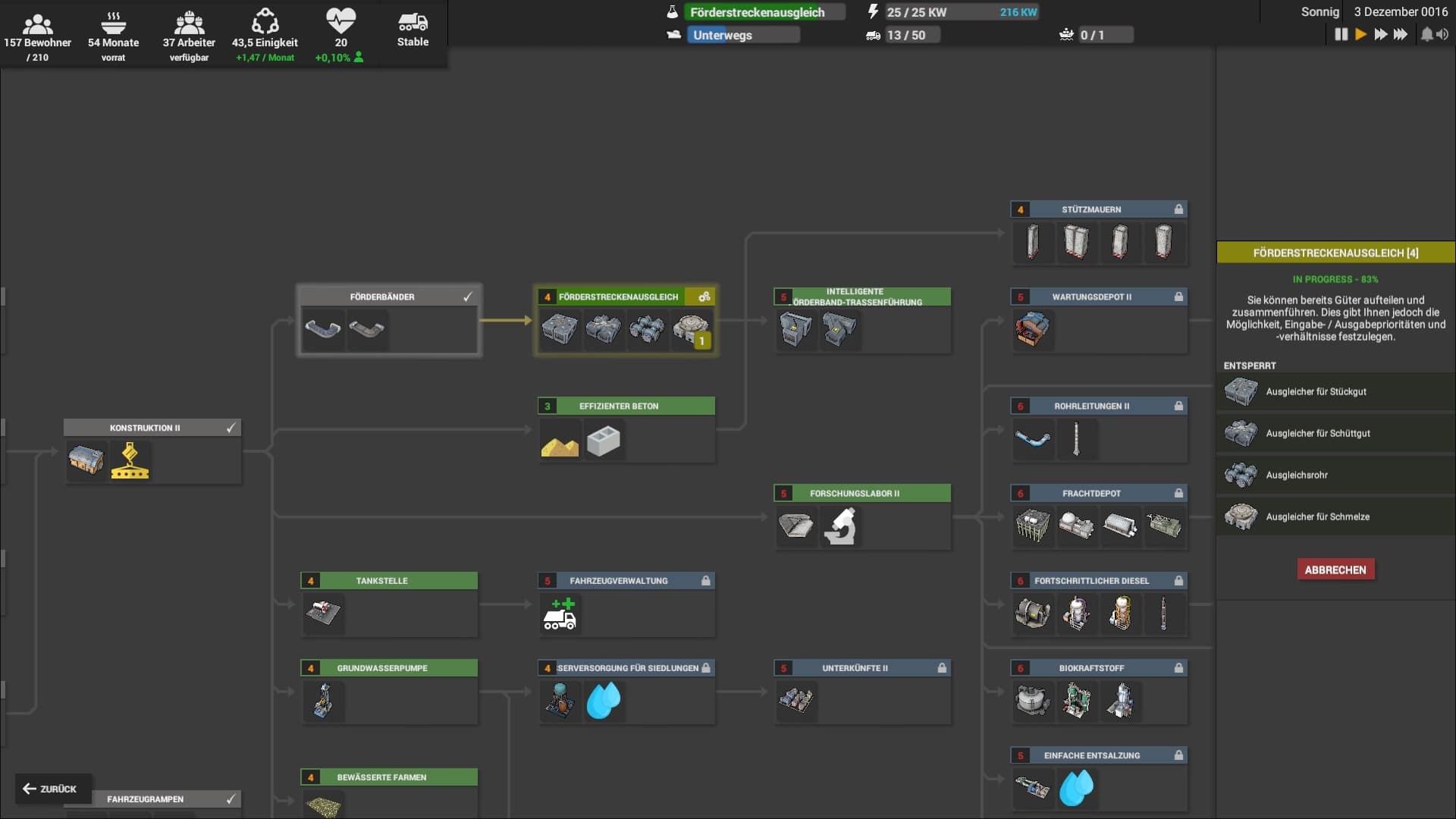
Task: Click the Ausgleicher für Stückgut icon
Action: click(1241, 391)
